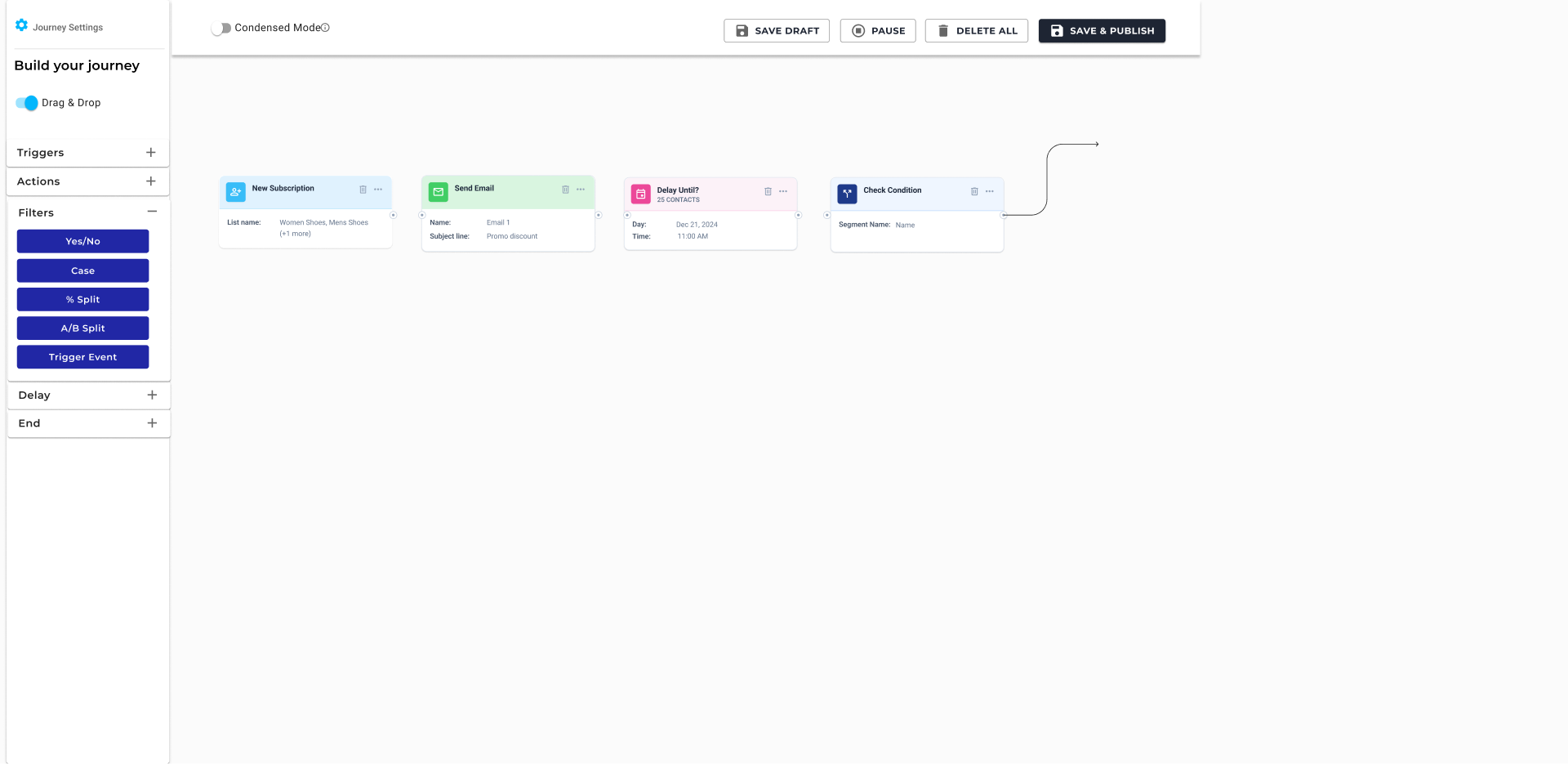The width and height of the screenshot is (1568, 764).
Task: Open Check Condition node more options
Action: pyautogui.click(x=990, y=191)
